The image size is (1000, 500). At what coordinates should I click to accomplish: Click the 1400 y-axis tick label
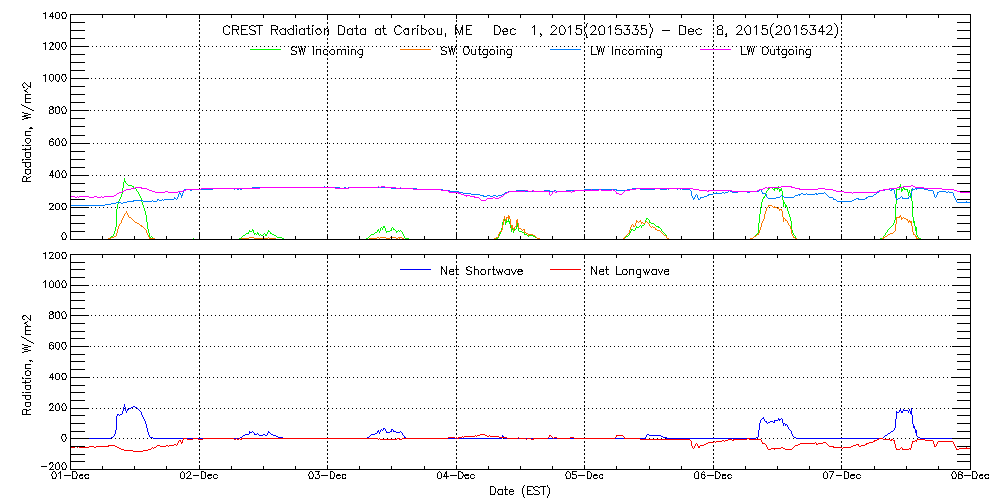click(55, 18)
